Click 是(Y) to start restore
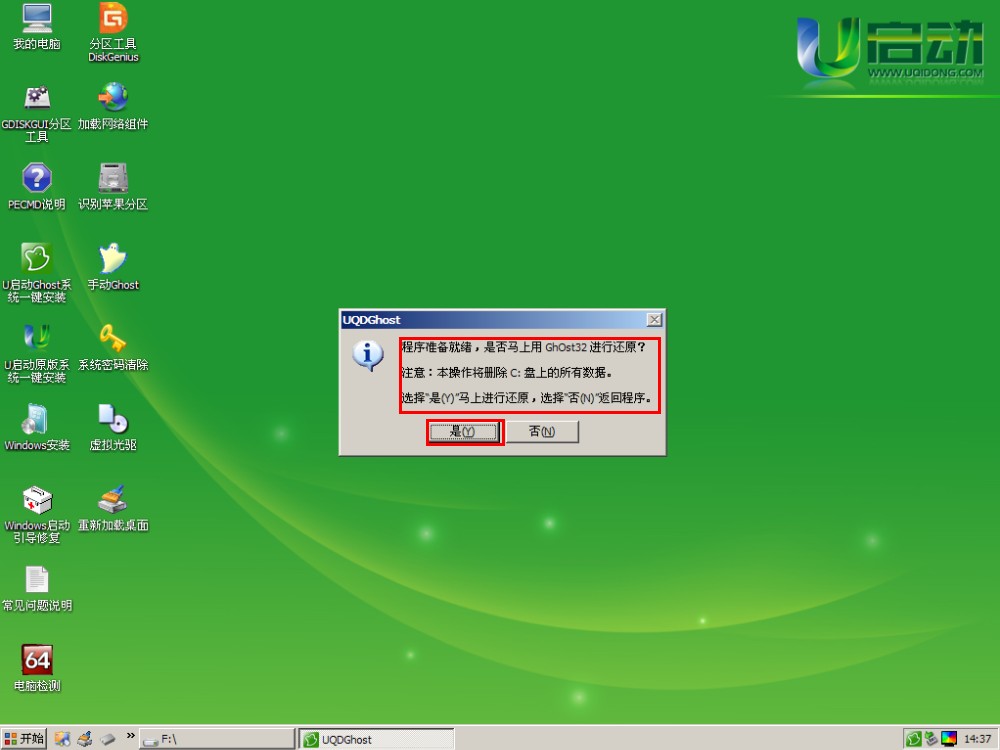Image resolution: width=1000 pixels, height=750 pixels. point(464,432)
